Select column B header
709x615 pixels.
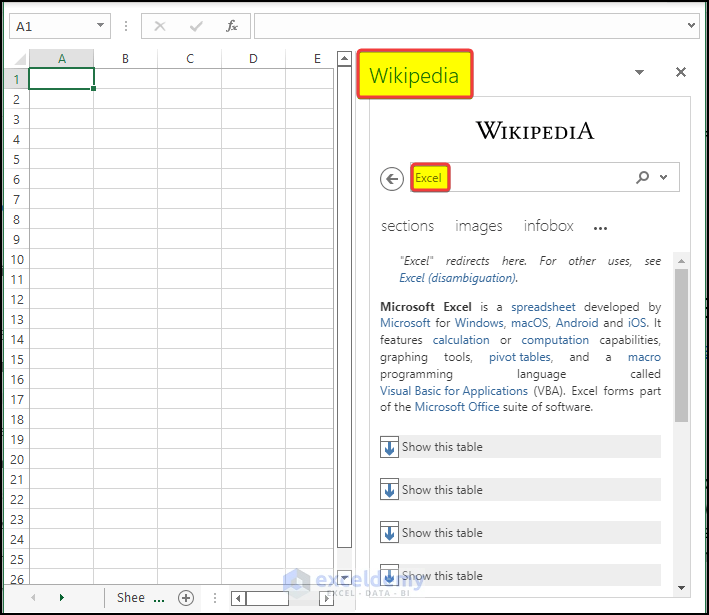125,59
